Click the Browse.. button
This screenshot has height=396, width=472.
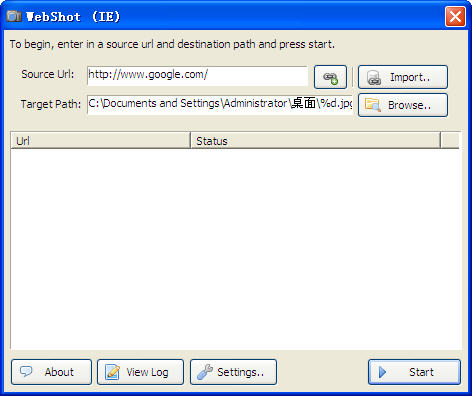(x=403, y=105)
